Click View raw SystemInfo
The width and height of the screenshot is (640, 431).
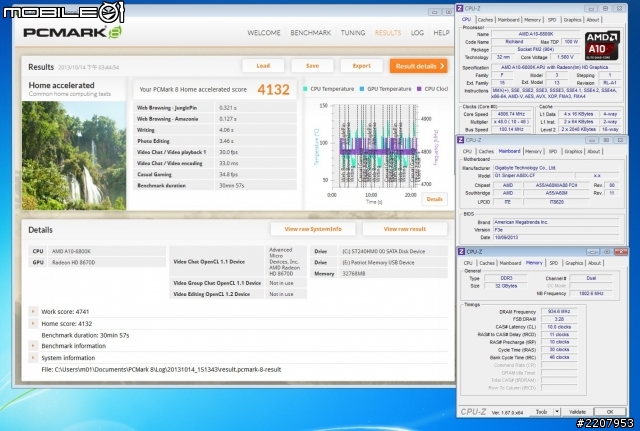[x=313, y=229]
